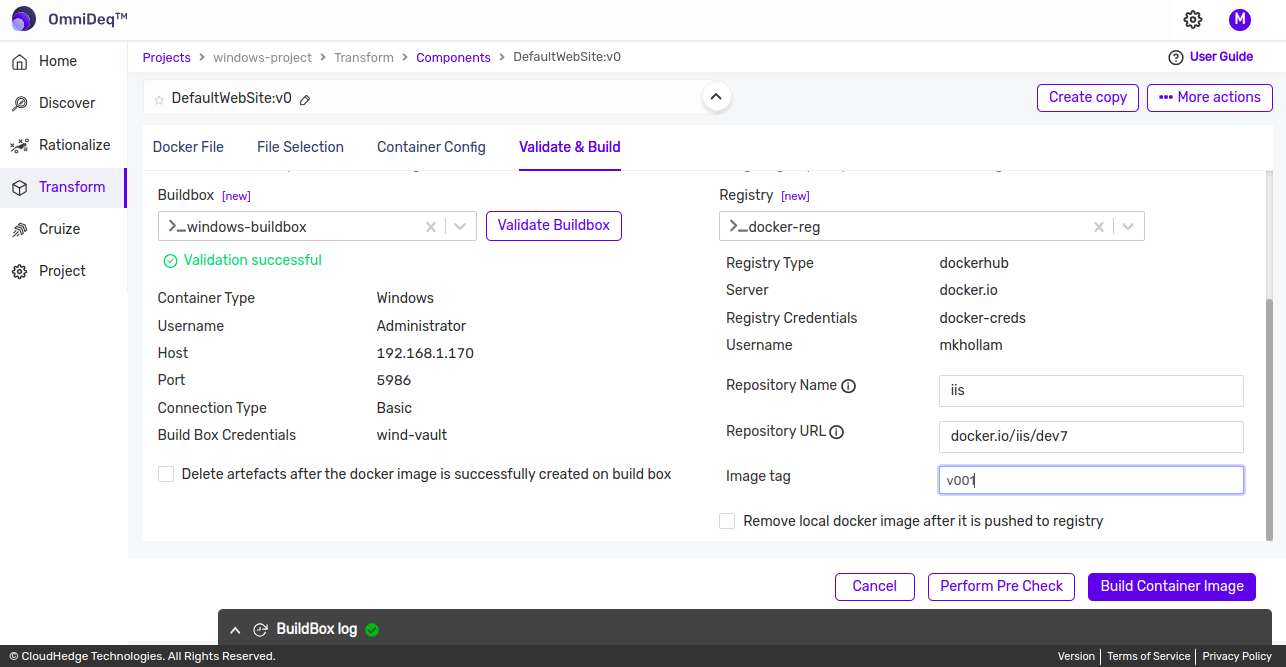This screenshot has width=1286, height=667.
Task: Click the port value 5986
Action: tap(394, 381)
